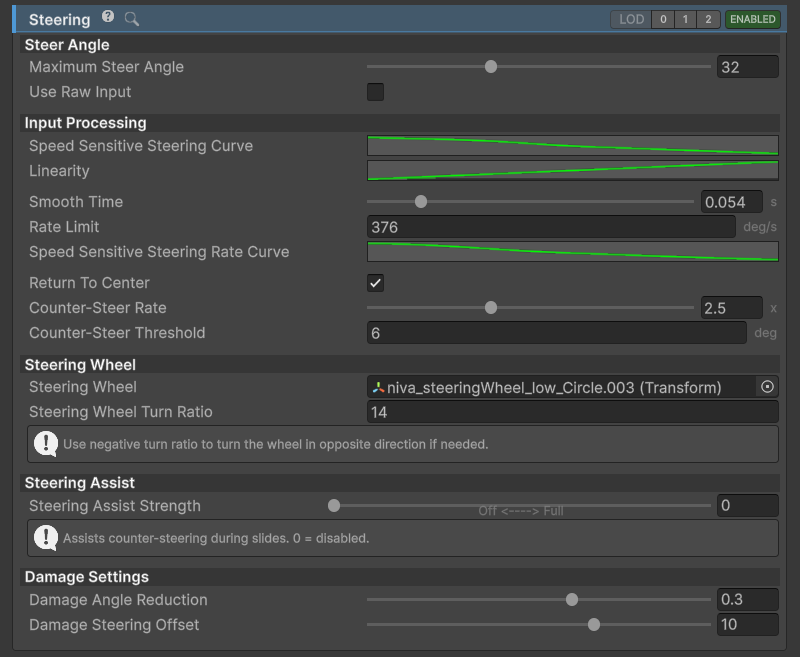Toggle the Use Raw Input checkbox
The image size is (800, 657).
[376, 92]
